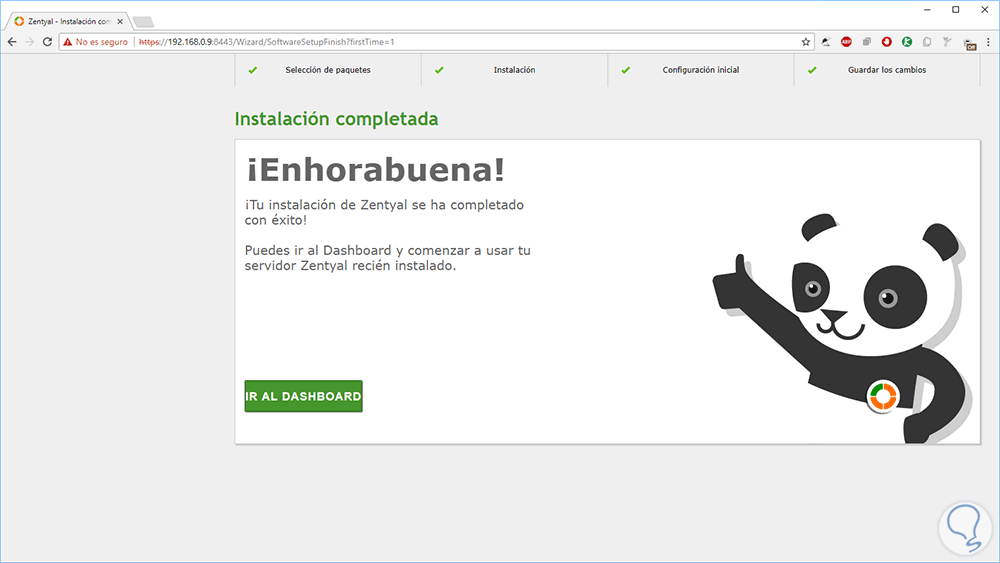The width and height of the screenshot is (1000, 563).
Task: Click the browser forward arrow
Action: 29,41
